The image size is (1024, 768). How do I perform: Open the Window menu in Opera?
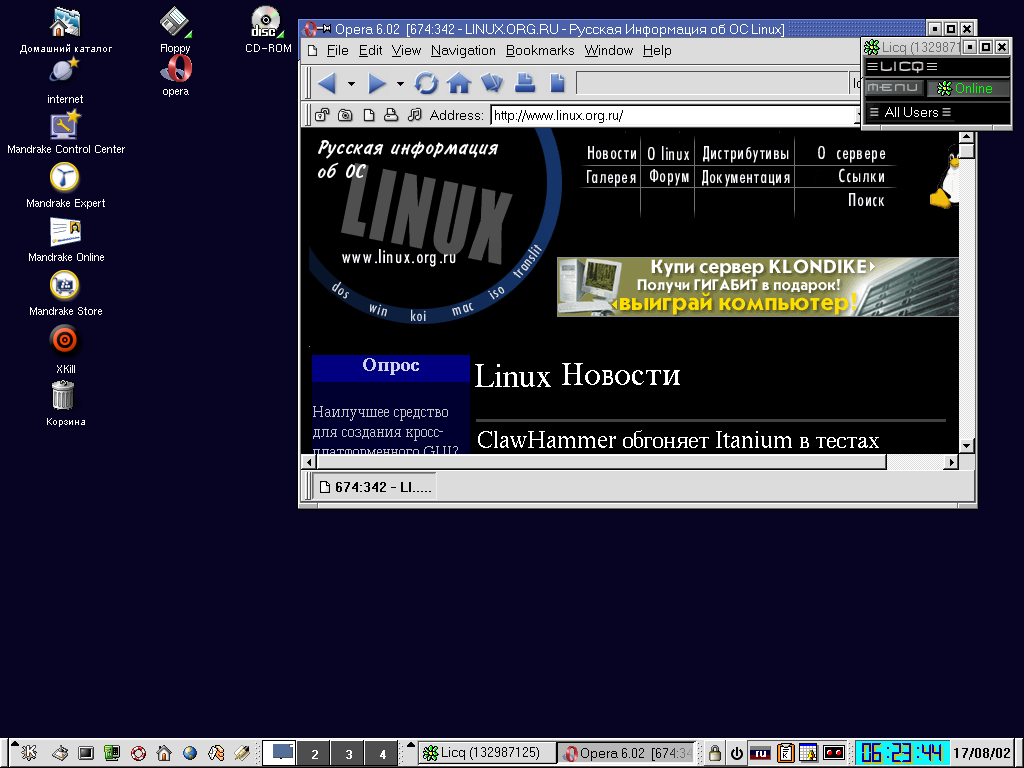[609, 50]
